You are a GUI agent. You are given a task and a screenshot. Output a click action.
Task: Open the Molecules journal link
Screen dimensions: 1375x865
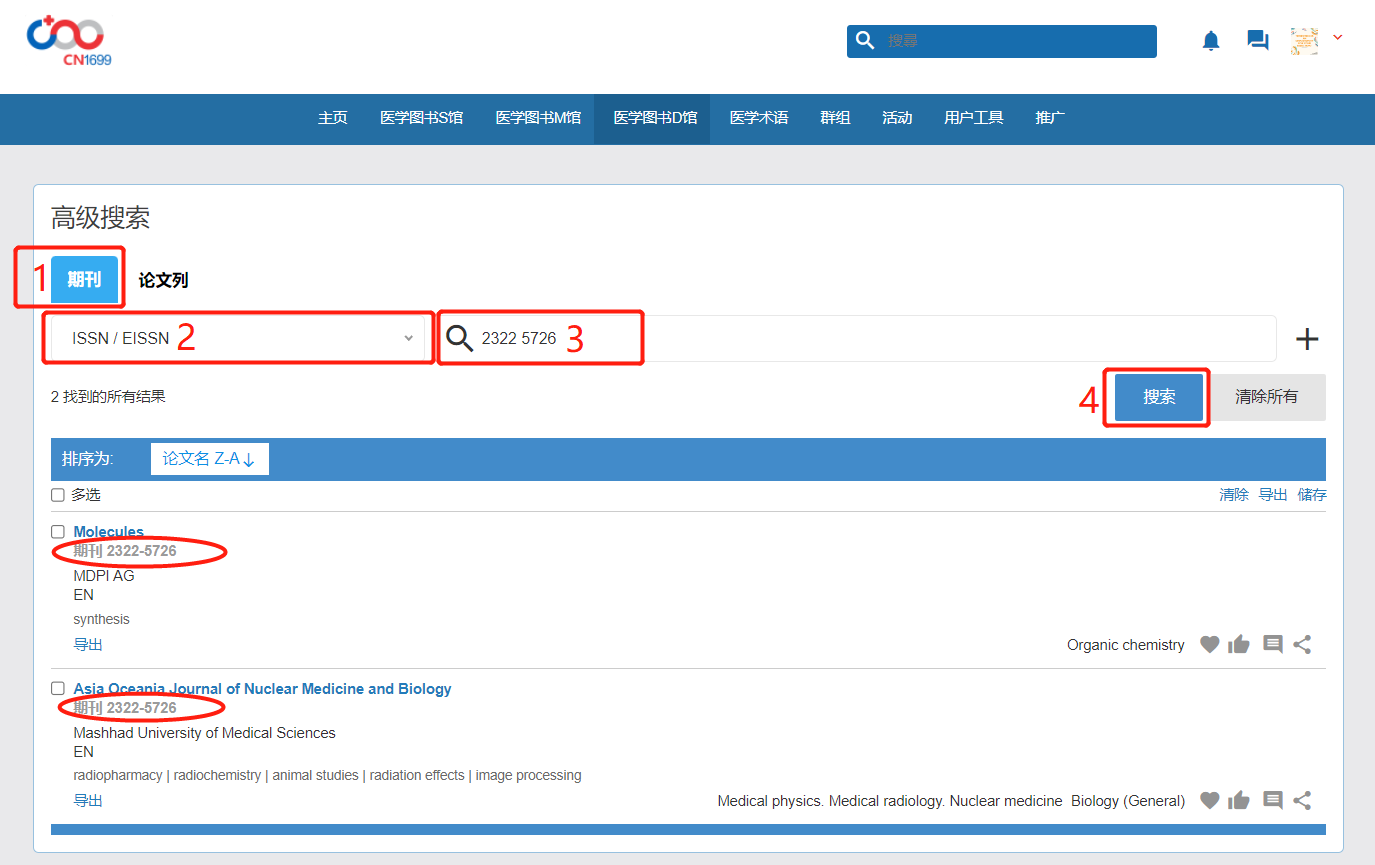point(108,532)
